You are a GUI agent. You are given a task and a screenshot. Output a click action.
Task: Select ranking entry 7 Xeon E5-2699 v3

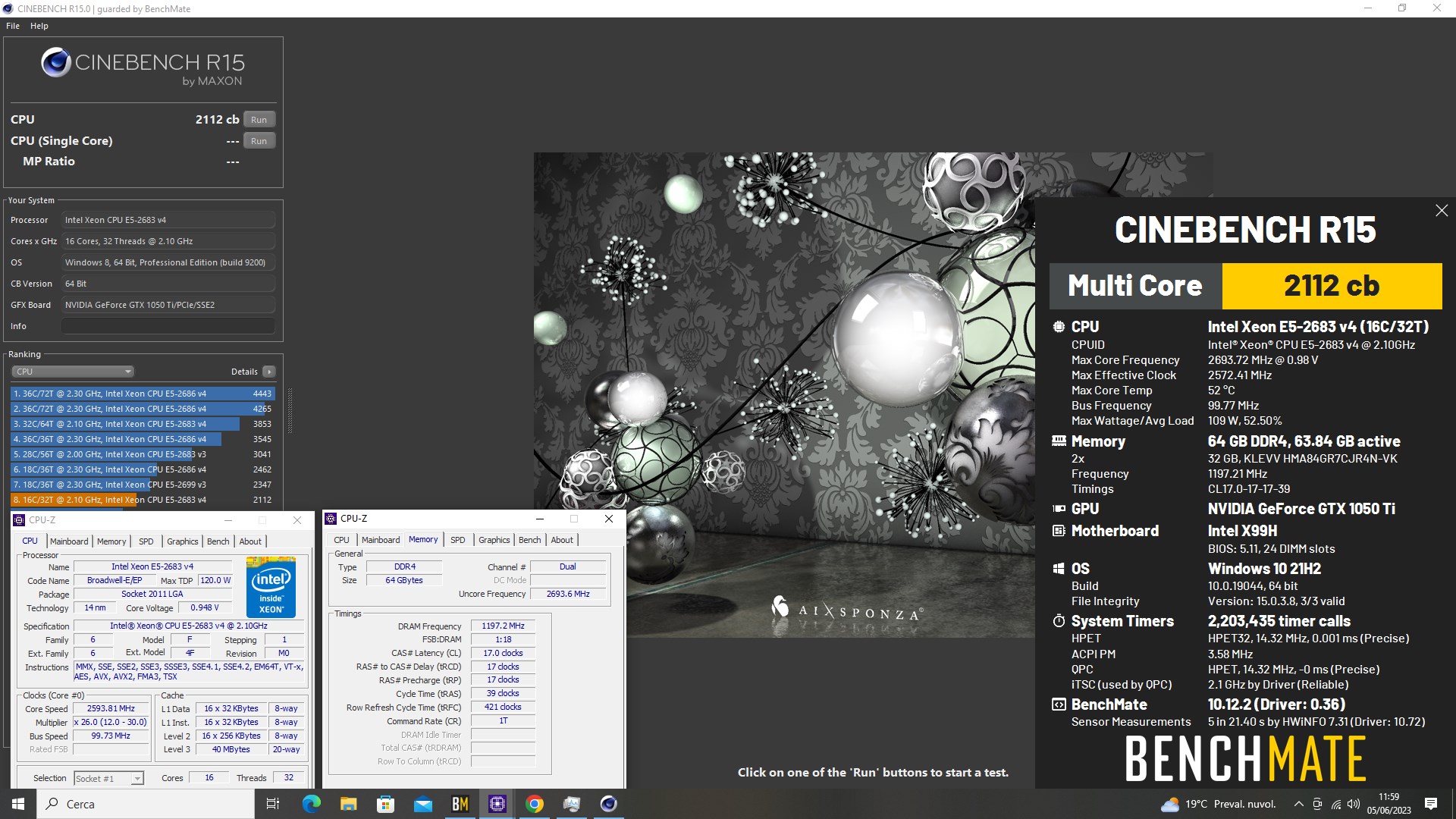point(143,485)
